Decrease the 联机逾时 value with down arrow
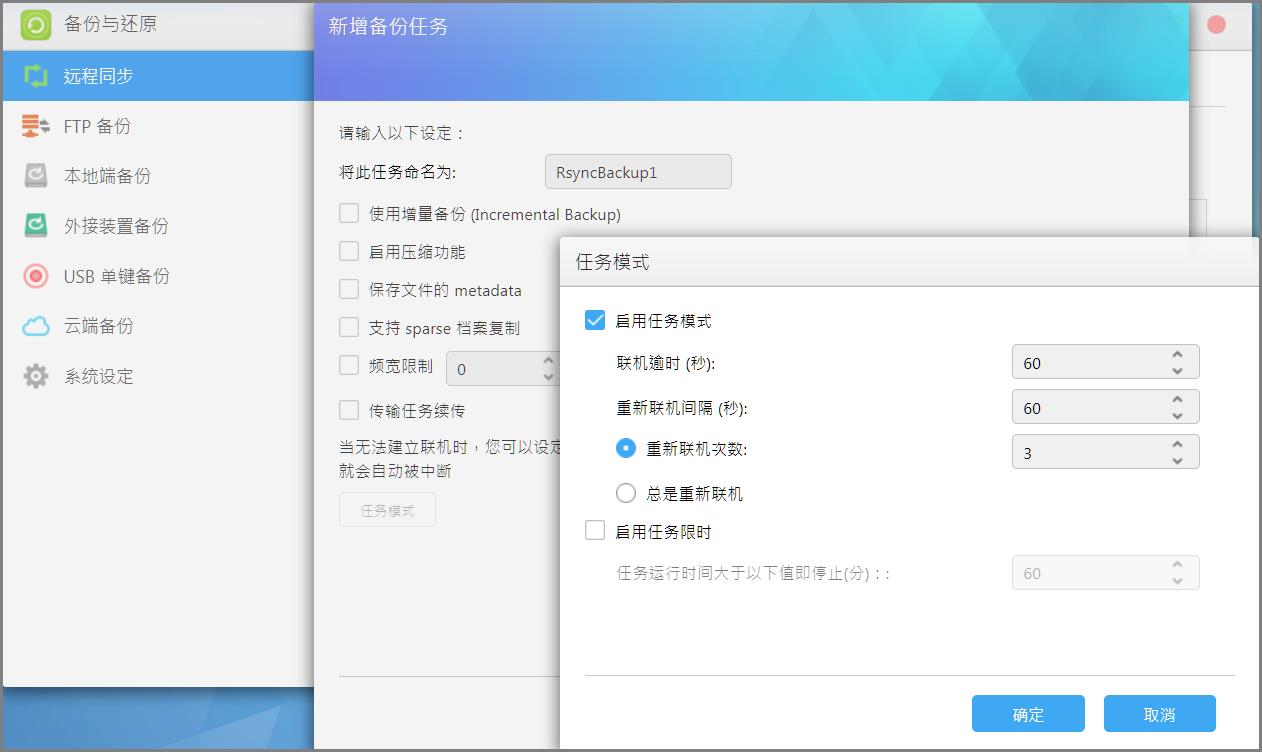This screenshot has width=1262, height=752. click(x=1178, y=370)
